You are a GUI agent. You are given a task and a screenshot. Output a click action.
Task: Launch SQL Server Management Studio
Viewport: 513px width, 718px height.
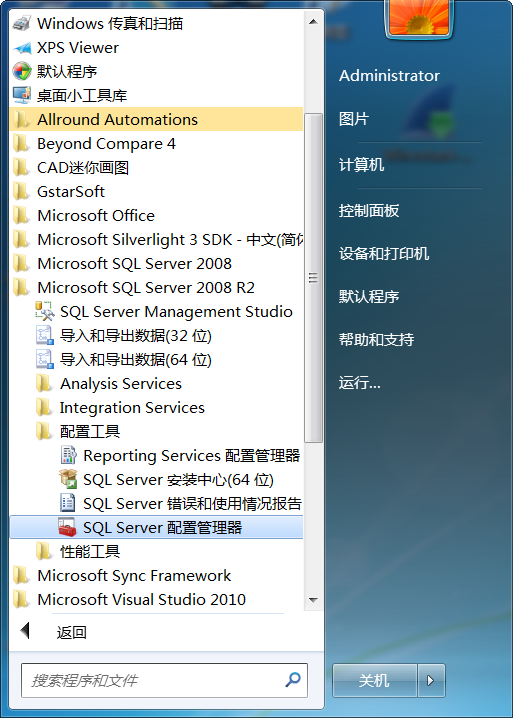pyautogui.click(x=156, y=311)
